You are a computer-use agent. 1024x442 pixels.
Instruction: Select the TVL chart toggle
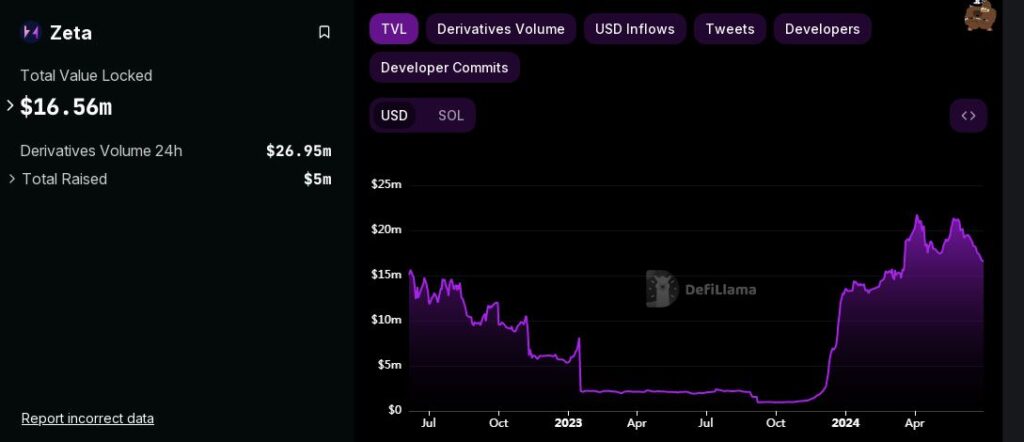394,29
